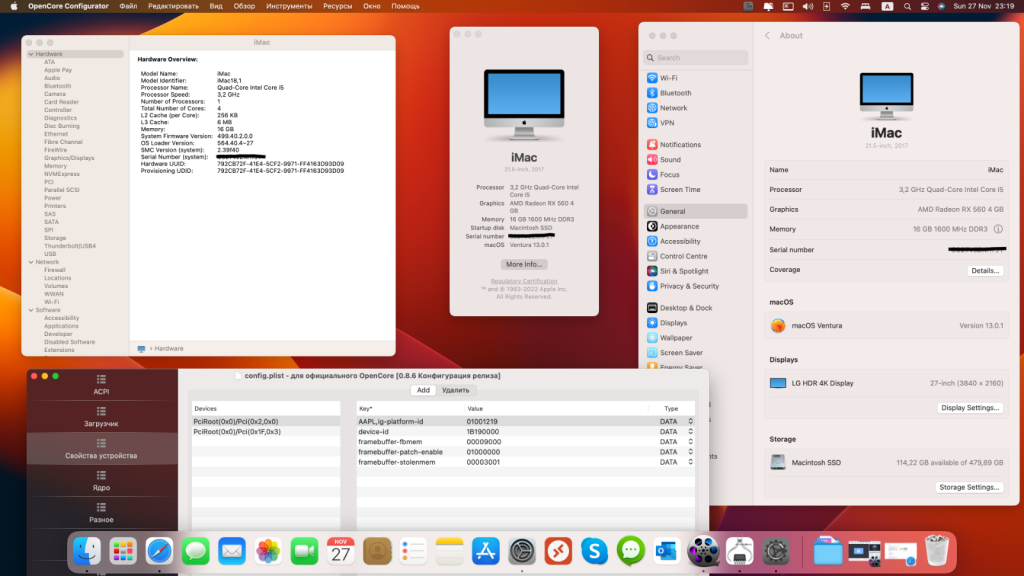Open the ACPI section in OpenCore Configurator
Image resolution: width=1024 pixels, height=576 pixels.
tap(101, 384)
